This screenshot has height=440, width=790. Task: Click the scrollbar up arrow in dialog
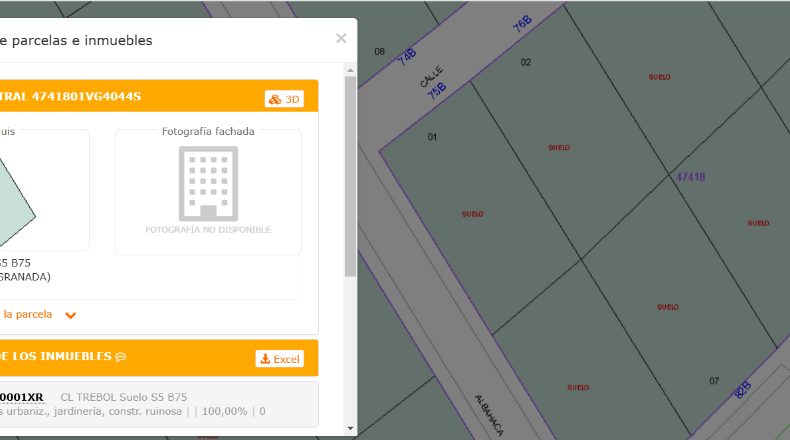[x=350, y=71]
